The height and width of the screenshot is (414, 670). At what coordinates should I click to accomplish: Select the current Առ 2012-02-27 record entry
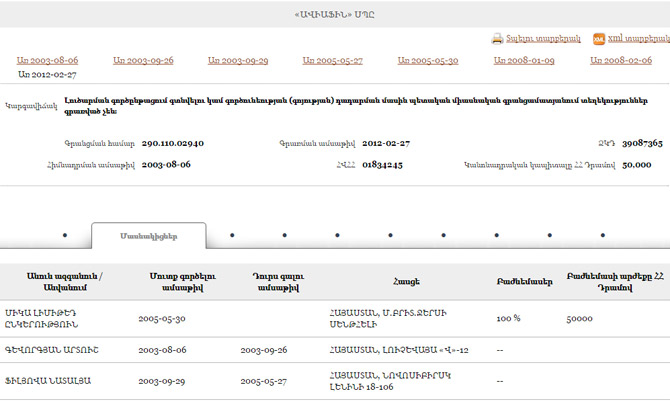[x=47, y=75]
